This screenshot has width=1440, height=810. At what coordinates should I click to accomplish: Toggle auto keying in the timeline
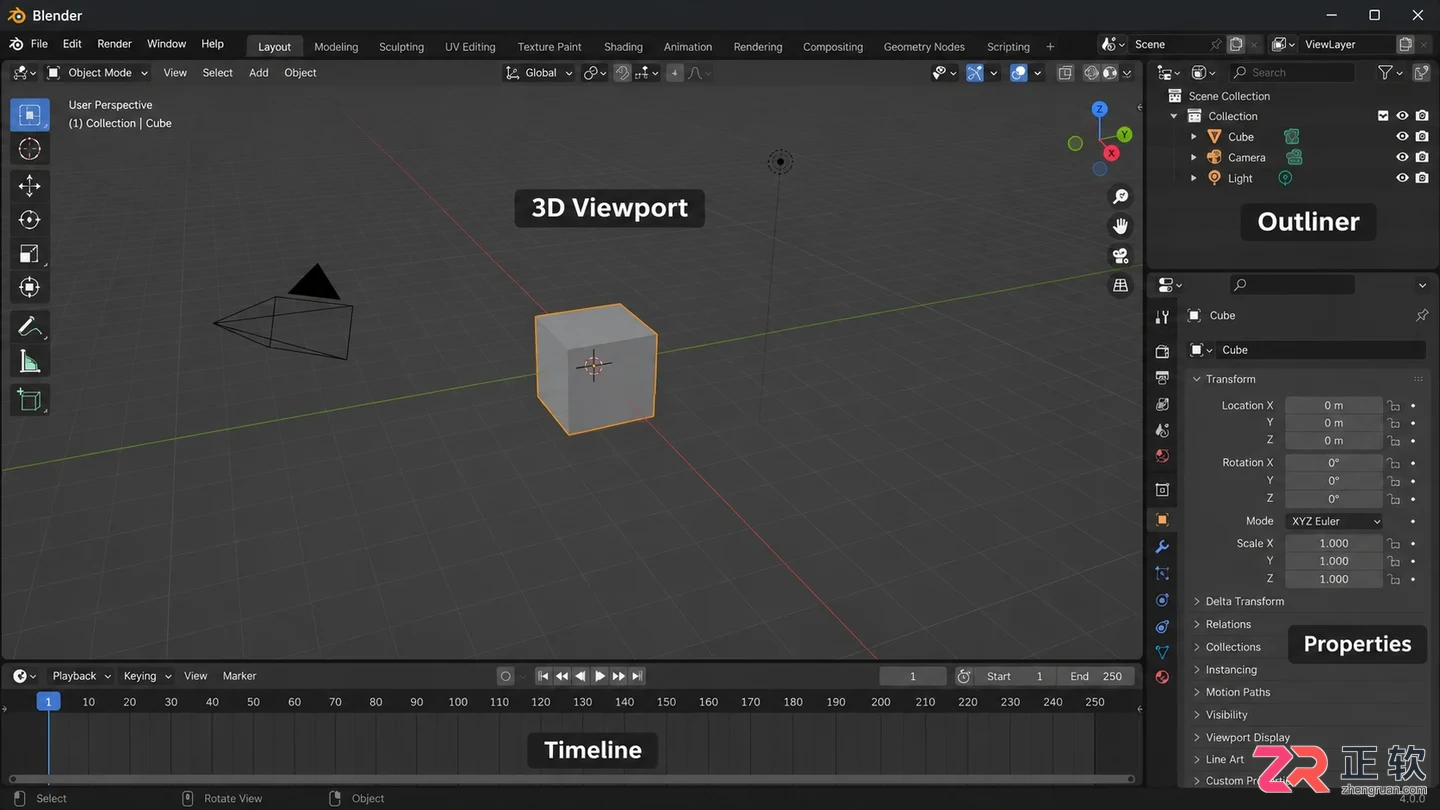(x=506, y=676)
